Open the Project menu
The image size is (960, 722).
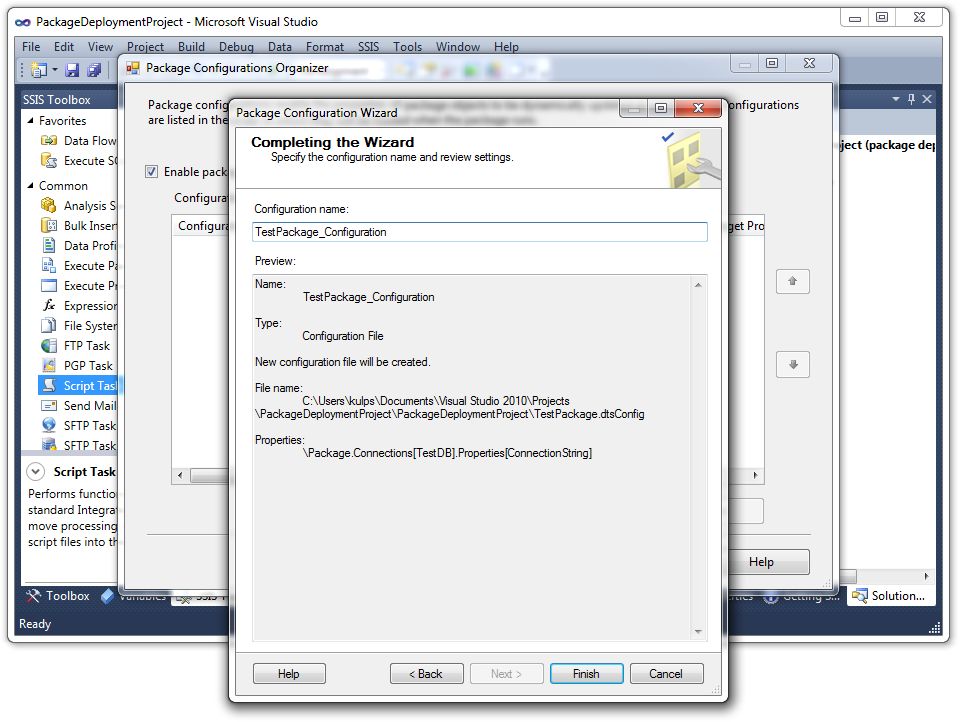pyautogui.click(x=145, y=47)
